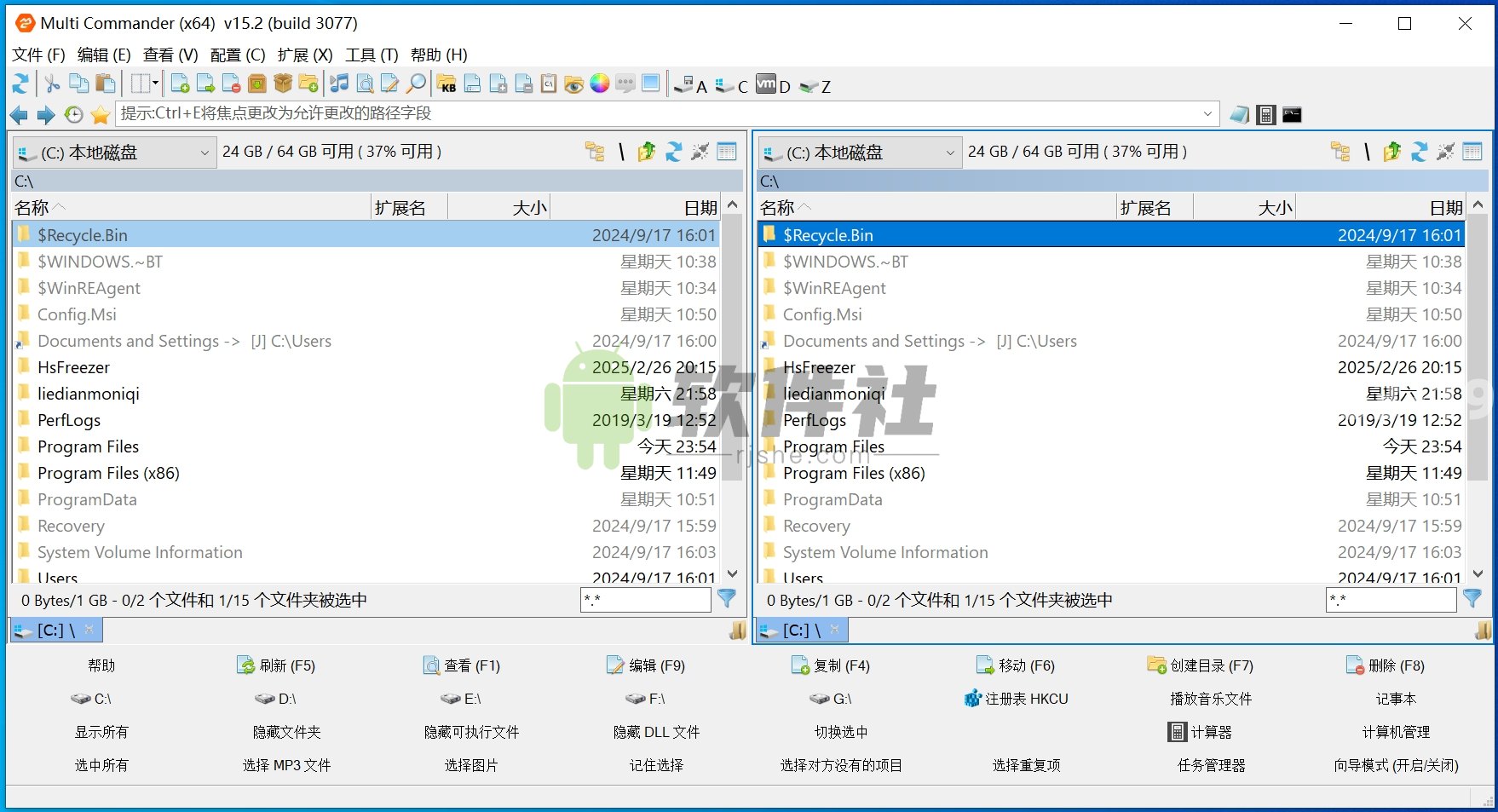The width and height of the screenshot is (1498, 812).
Task: Toggle 隐藏可执行文件 to hide executables
Action: (470, 731)
